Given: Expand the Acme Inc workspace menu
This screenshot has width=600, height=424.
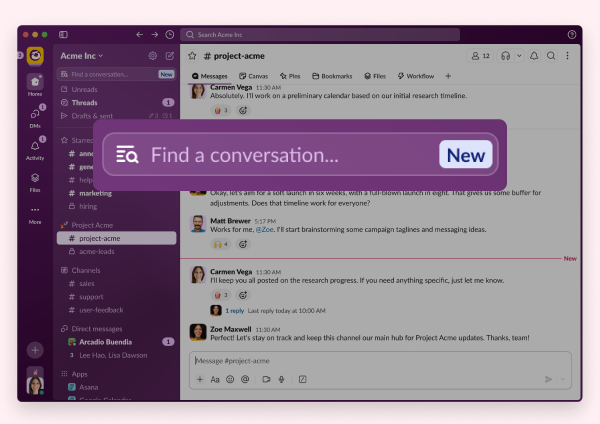Looking at the screenshot, I should (x=82, y=56).
